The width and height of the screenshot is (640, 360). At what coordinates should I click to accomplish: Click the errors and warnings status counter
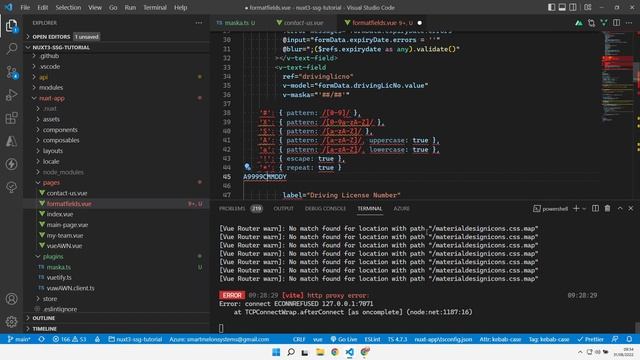point(69,339)
